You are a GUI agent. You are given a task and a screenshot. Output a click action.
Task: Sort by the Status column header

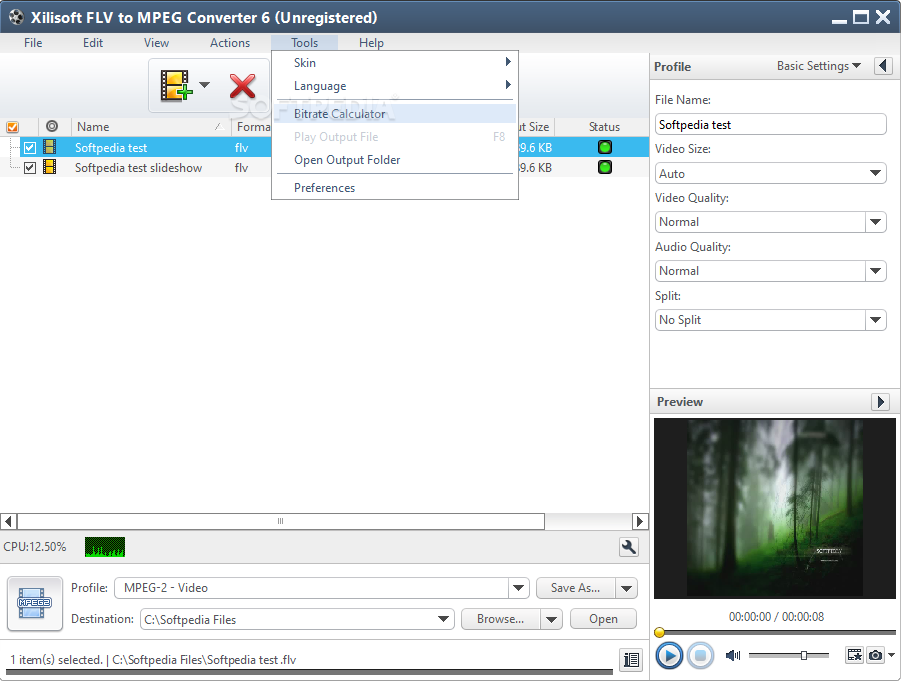click(604, 126)
